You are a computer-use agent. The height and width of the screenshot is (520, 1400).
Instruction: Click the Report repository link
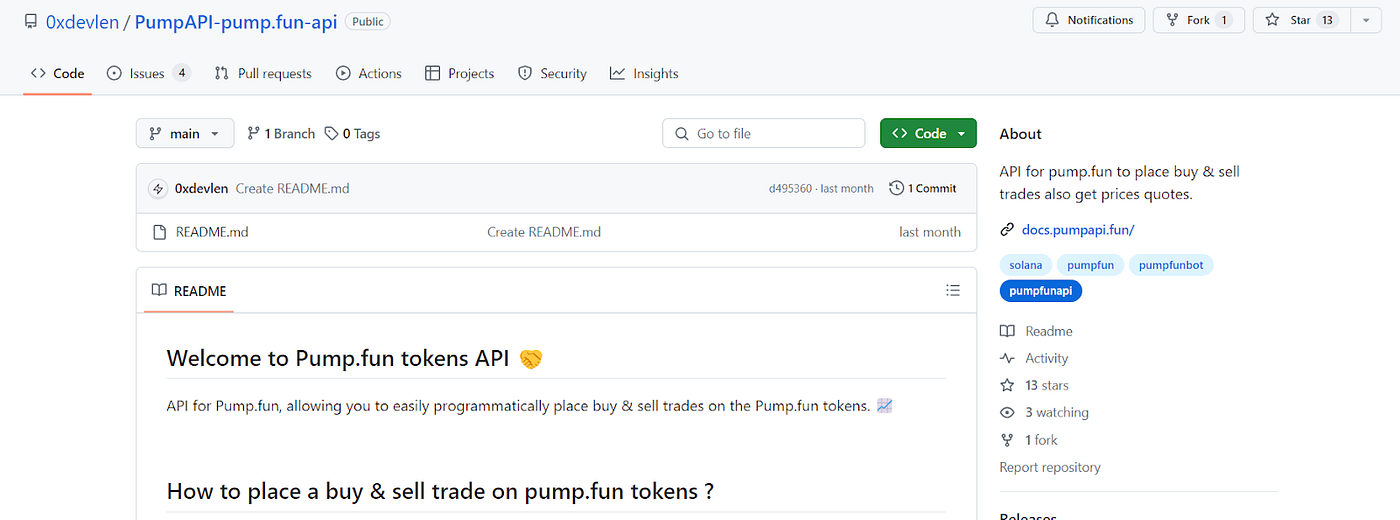[x=1050, y=467]
